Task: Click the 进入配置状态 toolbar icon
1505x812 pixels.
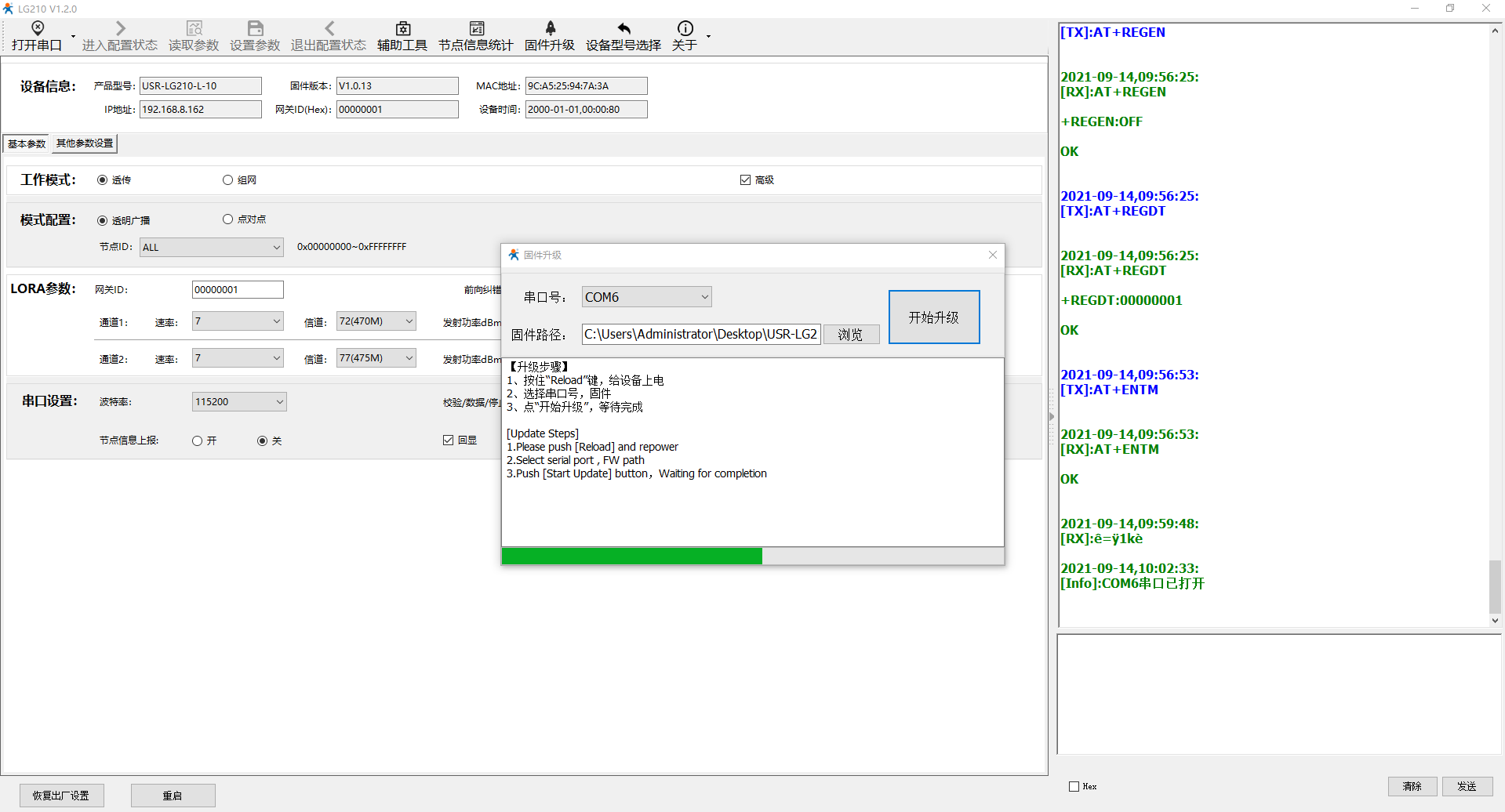Action: 120,29
